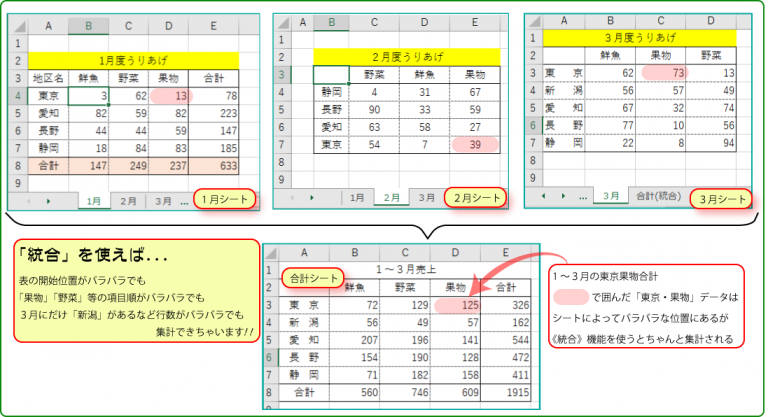Click the next-sheet arrow in the 2月 sheet window
The image size is (768, 417).
tap(312, 197)
